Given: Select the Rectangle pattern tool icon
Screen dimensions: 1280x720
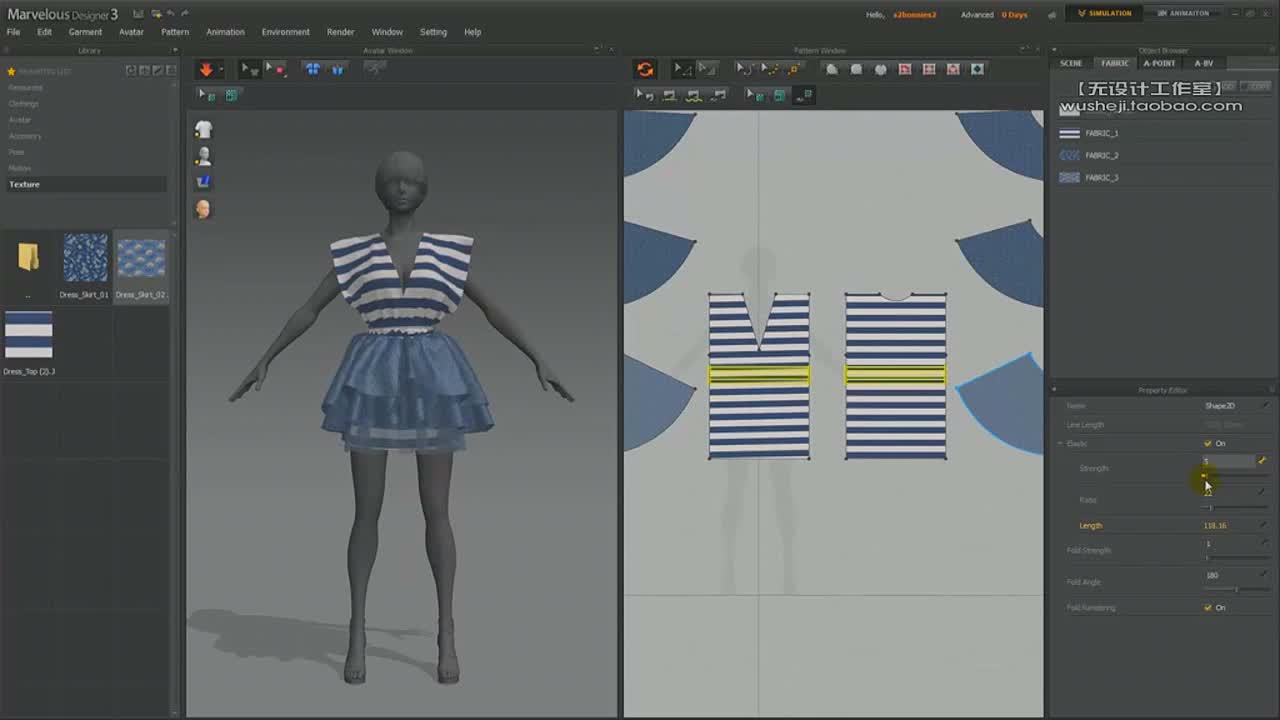Looking at the screenshot, I should [x=856, y=69].
